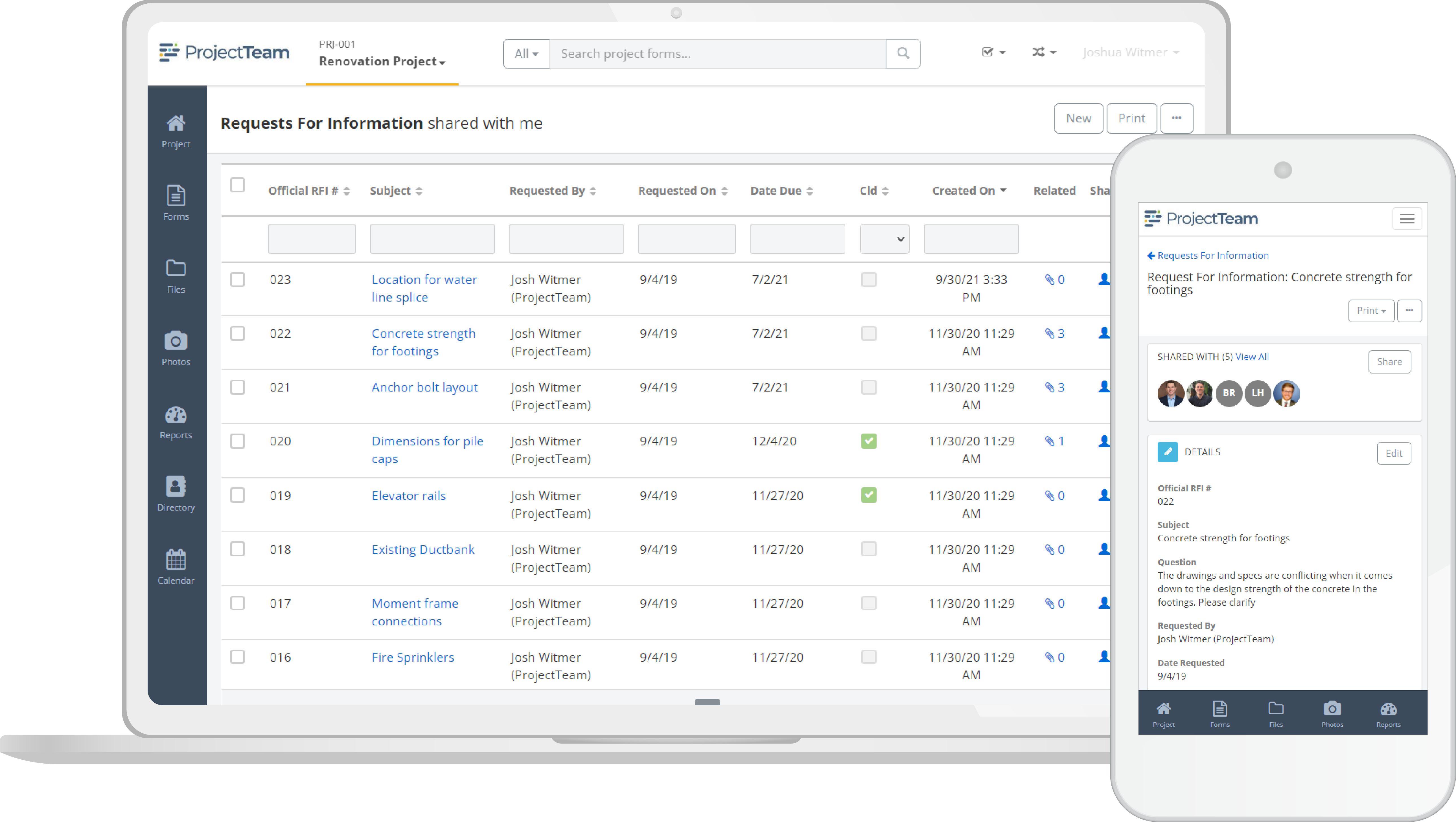This screenshot has height=822, width=1456.
Task: Toggle the Cld checkbox for Dimensions for pile caps
Action: (x=869, y=441)
